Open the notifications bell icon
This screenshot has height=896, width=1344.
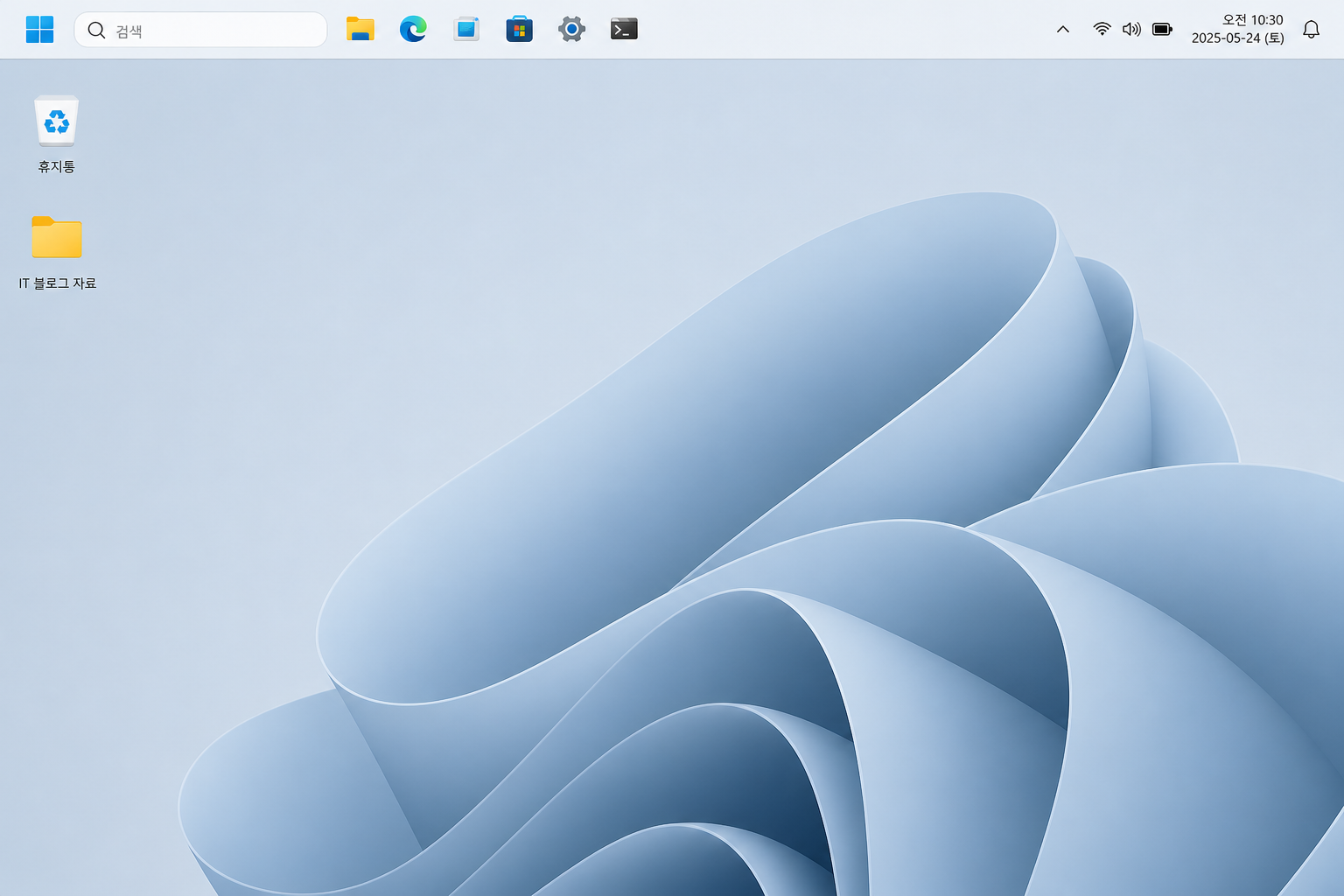1311,30
